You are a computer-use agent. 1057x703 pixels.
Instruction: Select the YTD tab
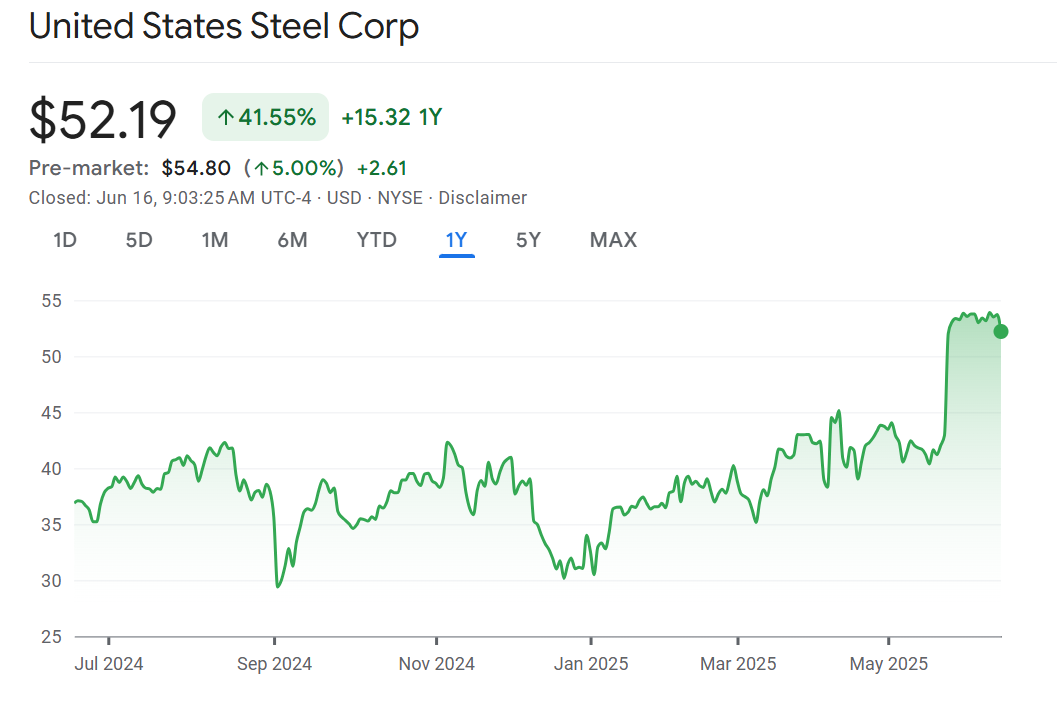pyautogui.click(x=377, y=240)
